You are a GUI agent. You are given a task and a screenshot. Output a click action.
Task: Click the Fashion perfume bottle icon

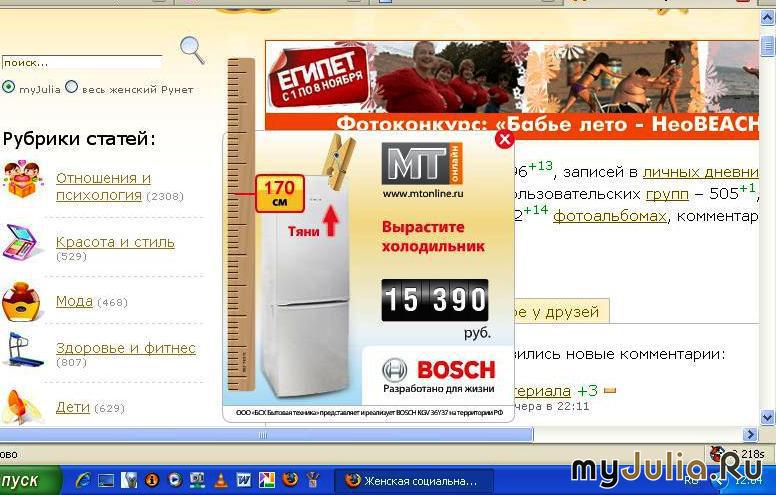[x=21, y=300]
